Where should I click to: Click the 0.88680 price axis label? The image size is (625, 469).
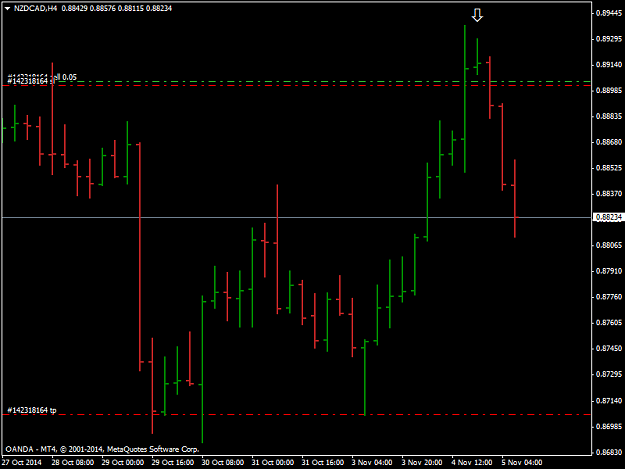tap(609, 142)
